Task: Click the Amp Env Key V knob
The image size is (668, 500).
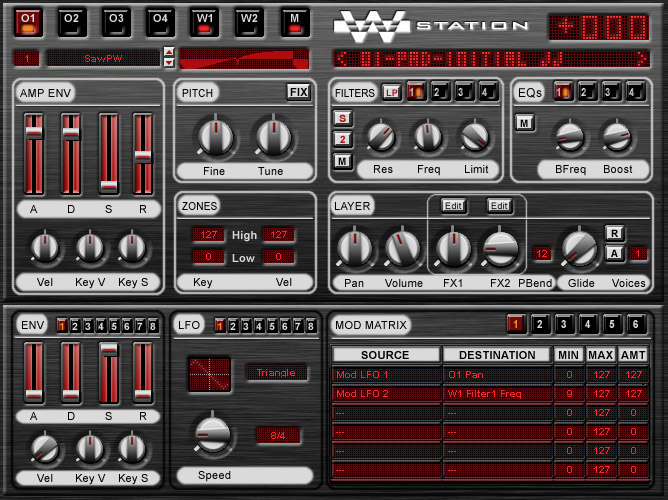Action: 90,248
